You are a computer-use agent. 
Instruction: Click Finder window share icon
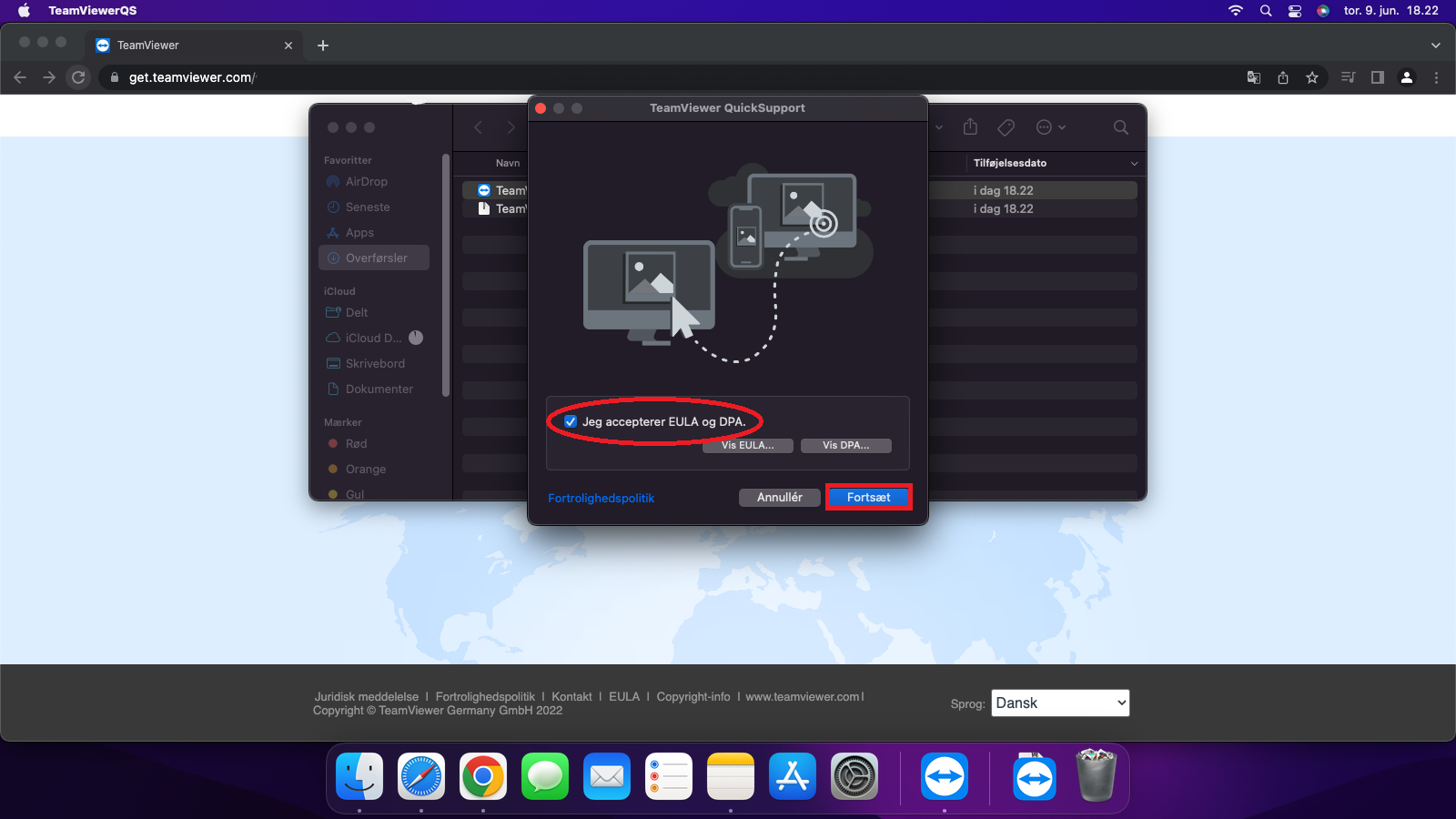click(970, 126)
